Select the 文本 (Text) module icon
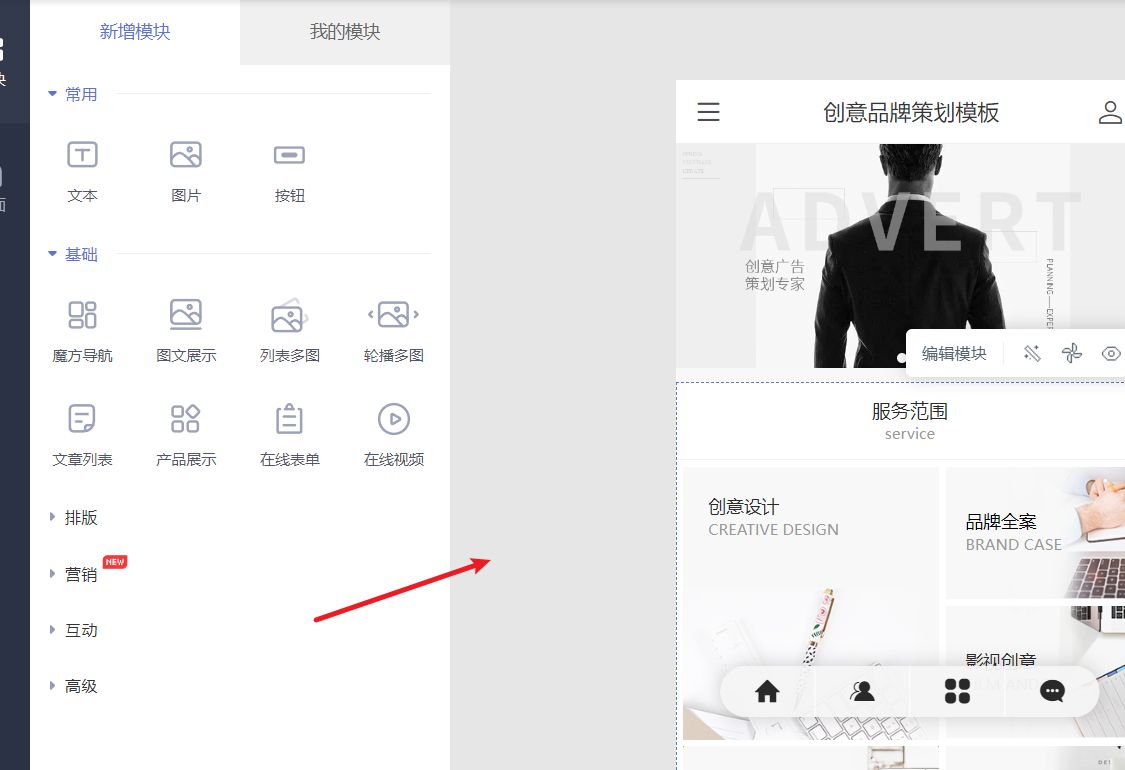1125x770 pixels. (82, 168)
